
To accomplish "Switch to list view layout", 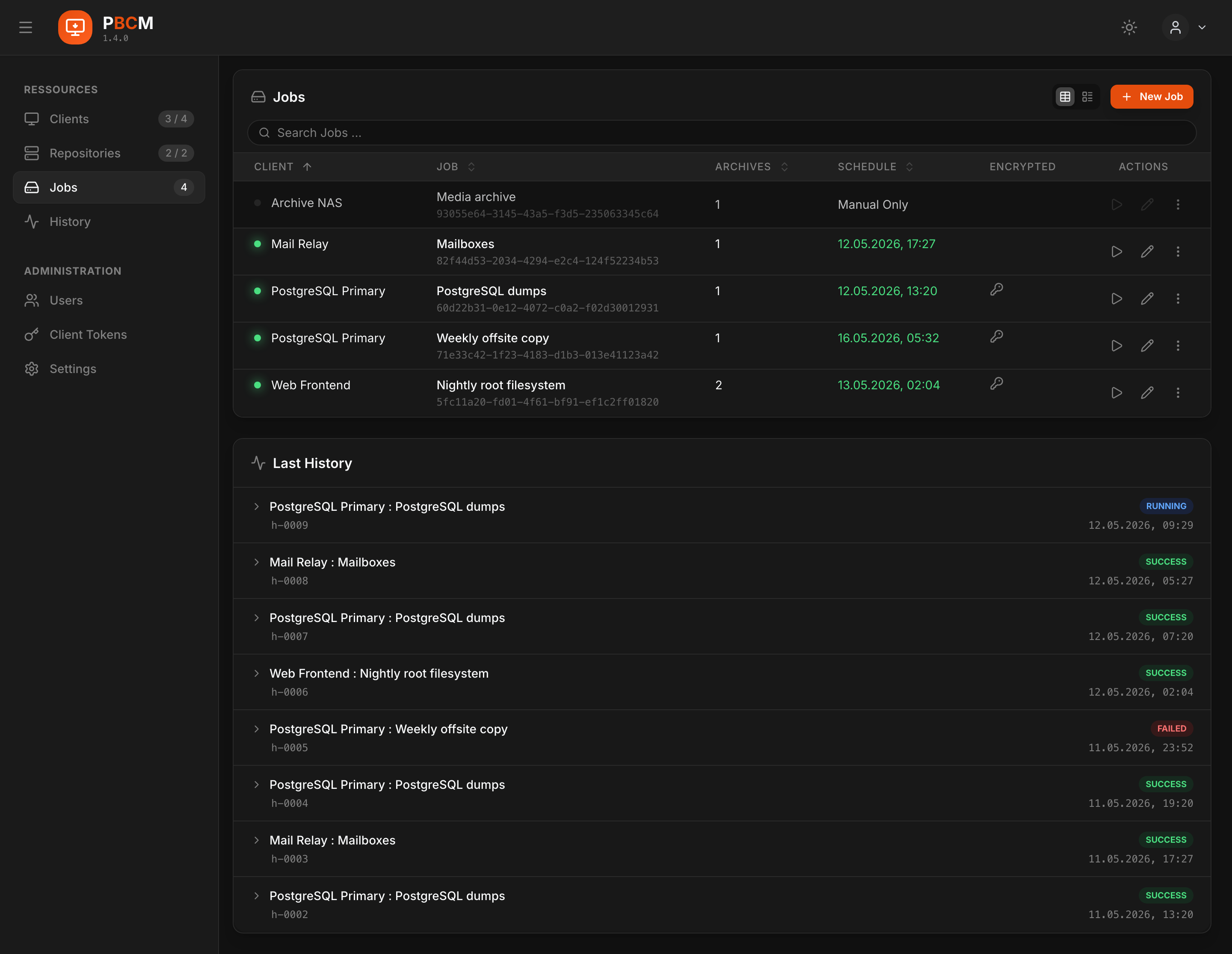I will 1087,97.
